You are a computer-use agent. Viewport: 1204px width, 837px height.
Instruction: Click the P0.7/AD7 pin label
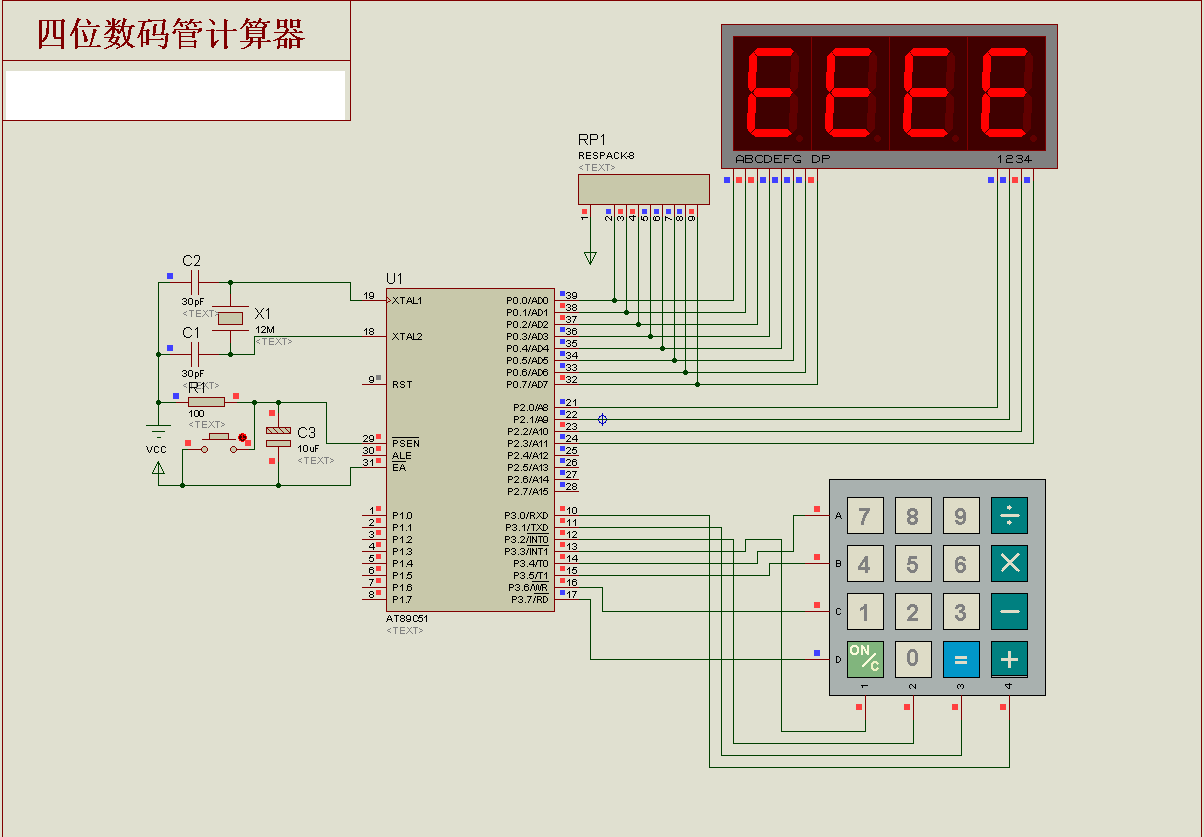[x=527, y=384]
